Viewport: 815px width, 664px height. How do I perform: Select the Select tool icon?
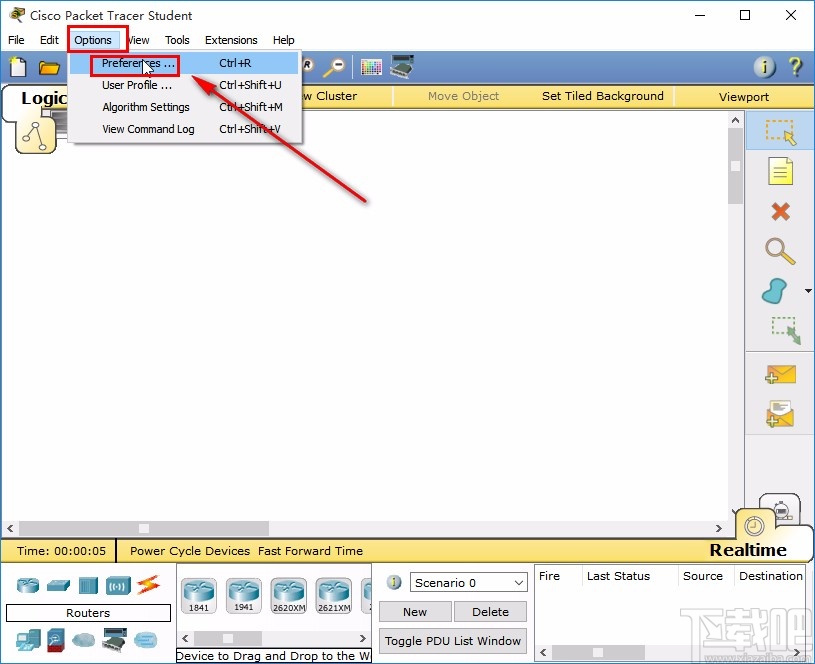780,132
